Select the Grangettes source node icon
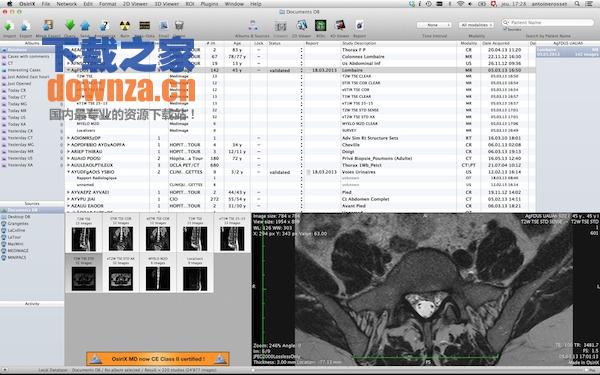 click(3, 223)
